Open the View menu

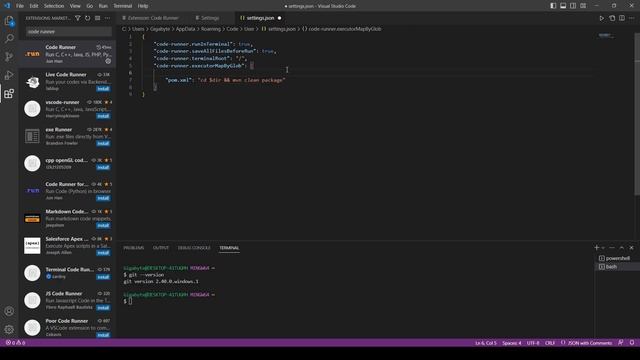(x=75, y=6)
